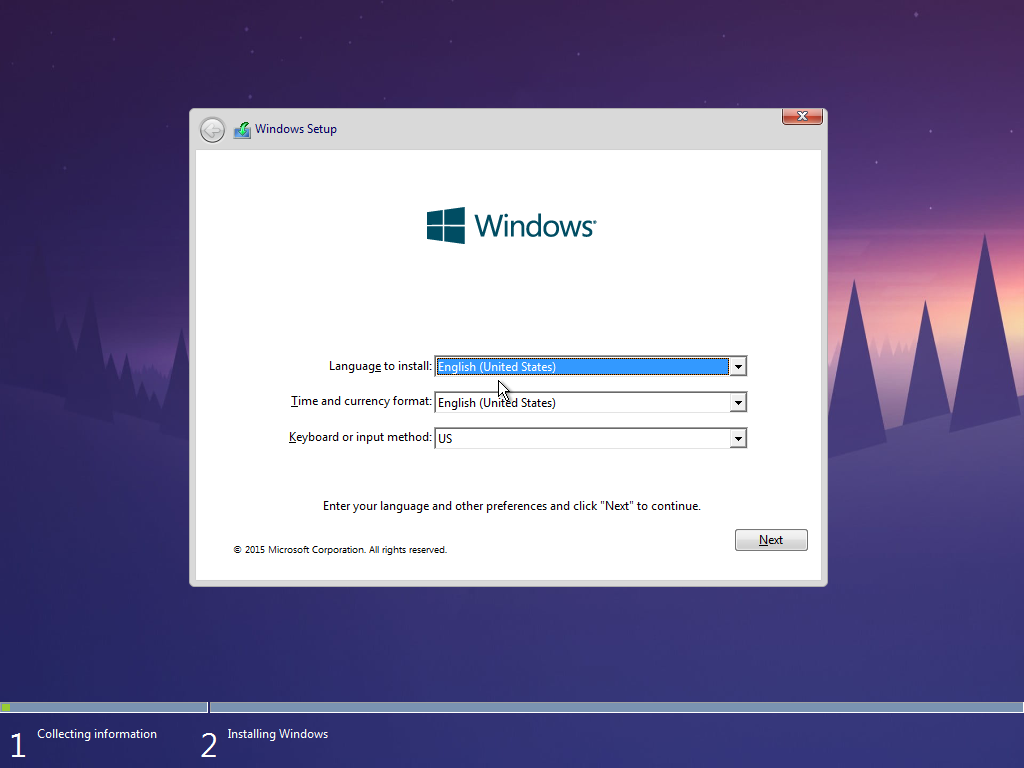Click the "Keyboard or input method" label

click(x=360, y=437)
